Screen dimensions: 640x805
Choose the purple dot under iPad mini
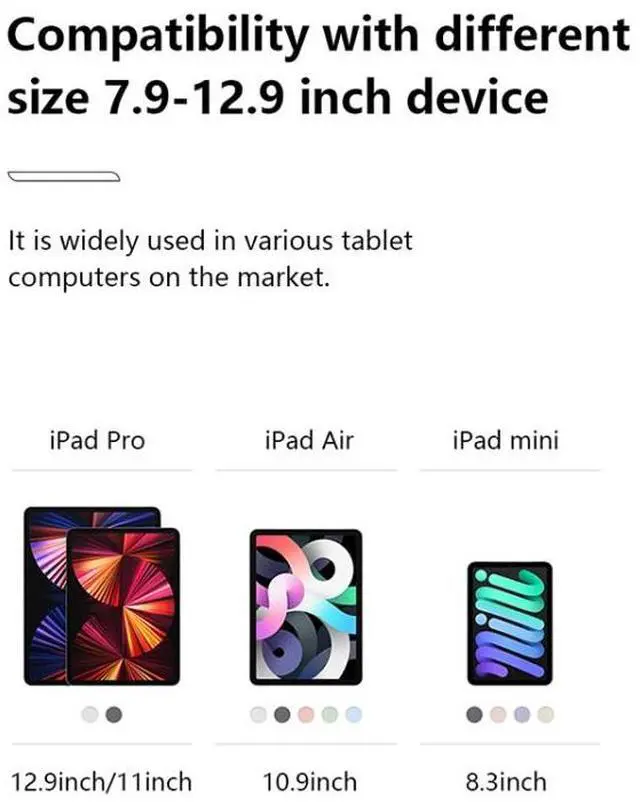point(522,714)
